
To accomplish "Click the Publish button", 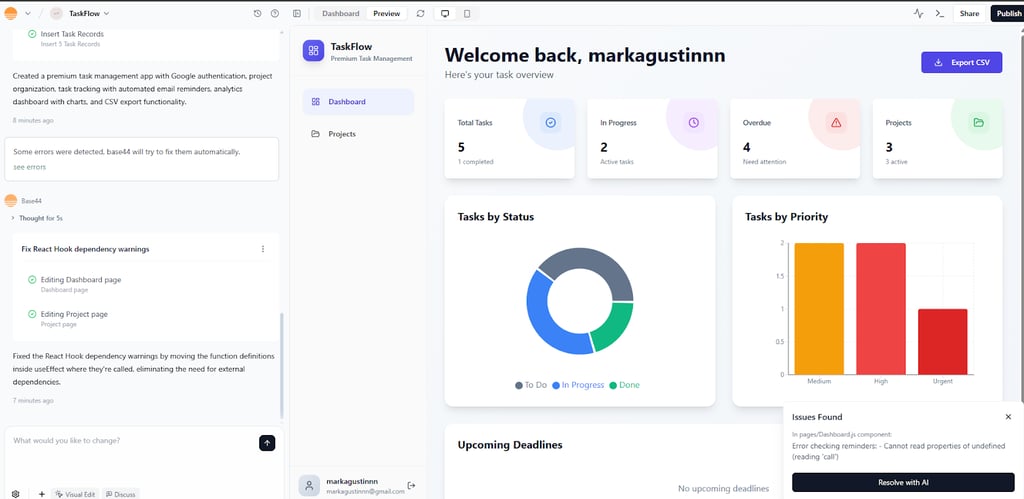I will click(1008, 13).
